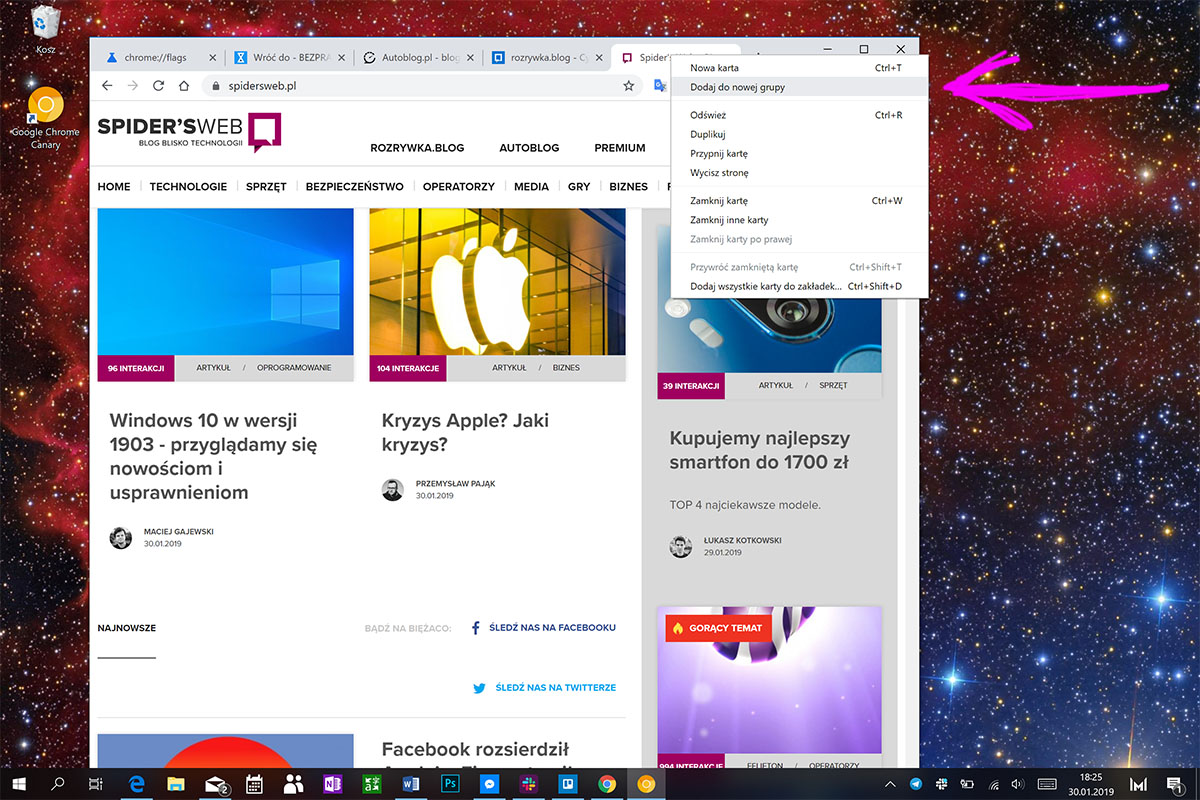
Task: Open BIZNES navigation section
Action: pos(629,186)
